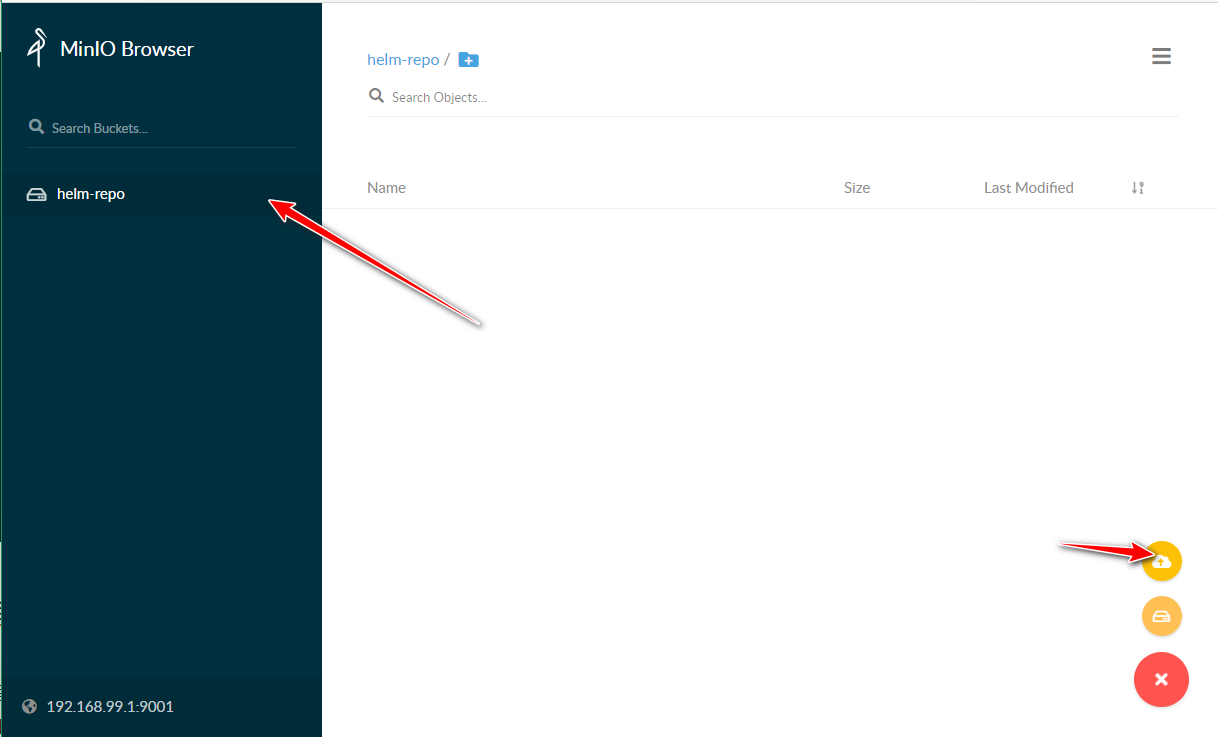Click the orange create bucket button
The width and height of the screenshot is (1218, 737).
coord(1162,616)
